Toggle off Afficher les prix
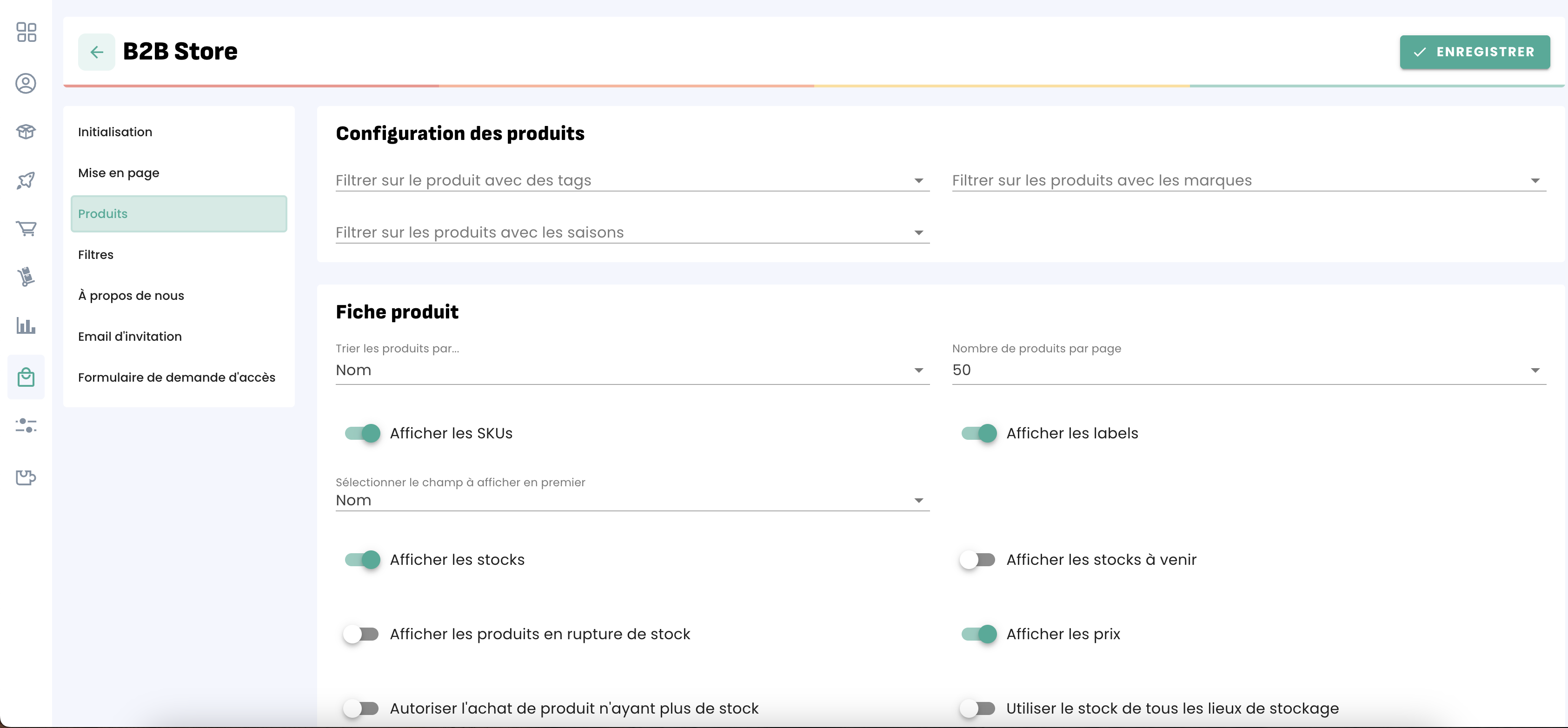1568x728 pixels. [979, 634]
